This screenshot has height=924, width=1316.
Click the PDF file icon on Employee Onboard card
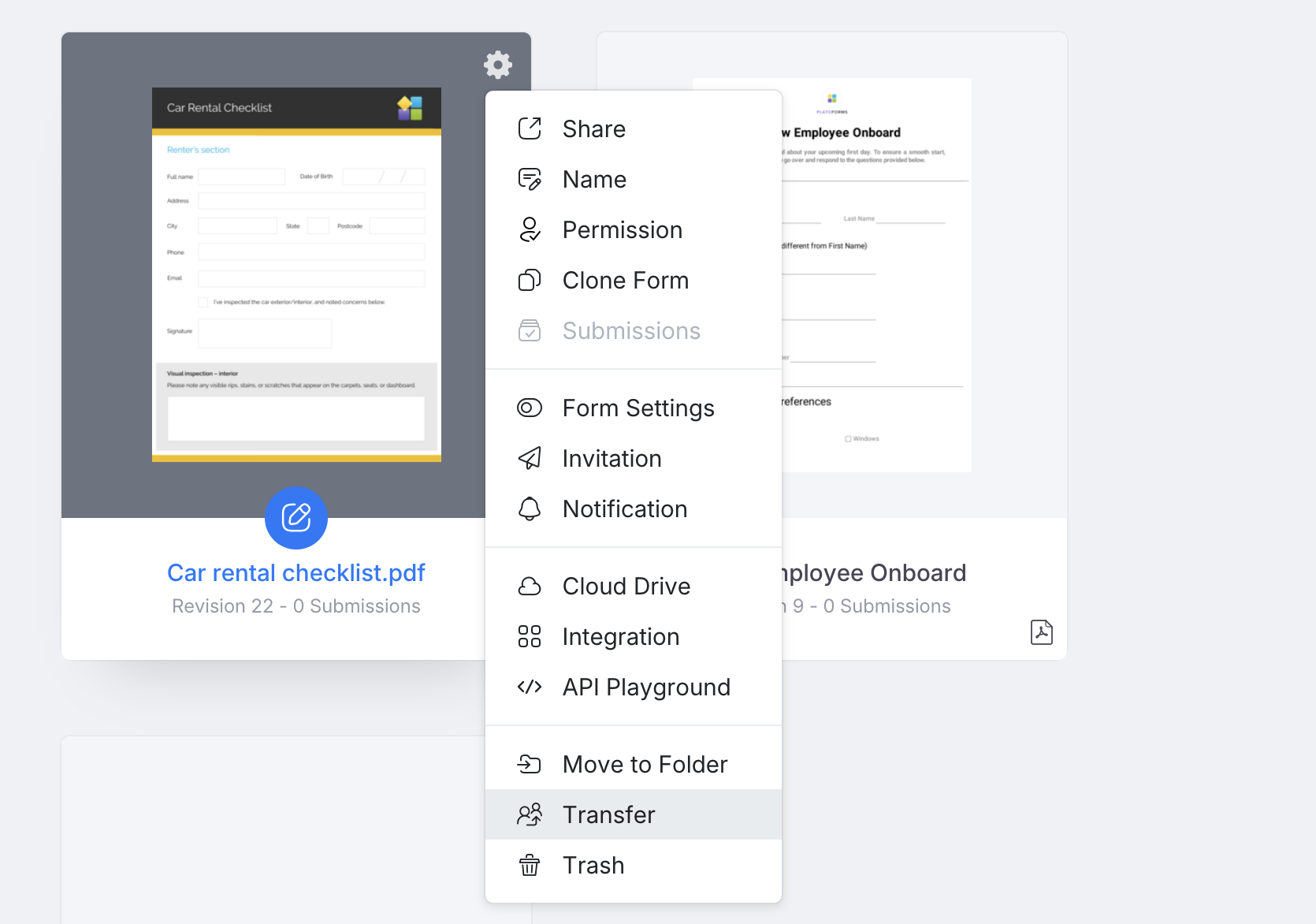[1041, 632]
